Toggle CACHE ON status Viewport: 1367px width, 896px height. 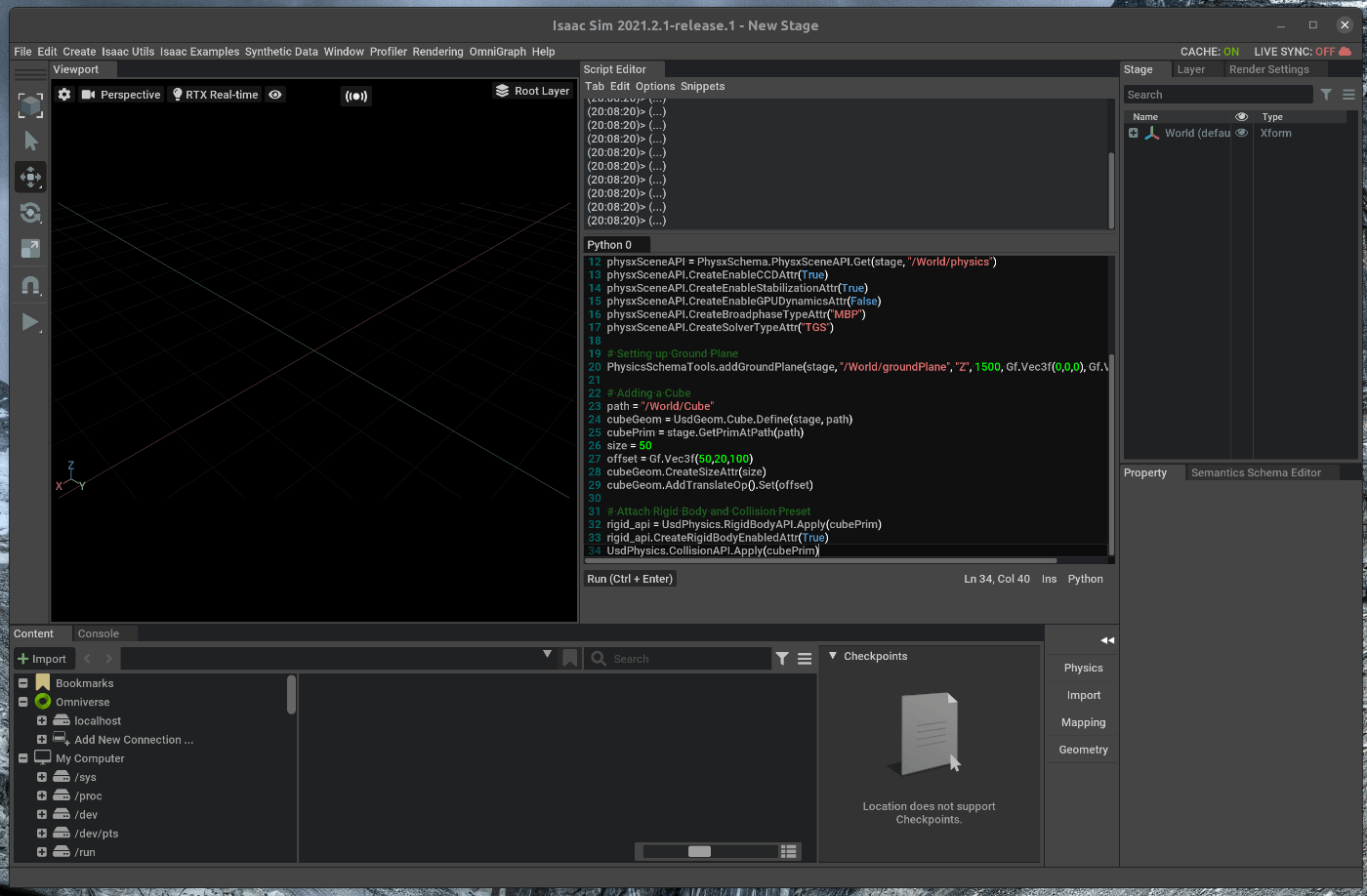pos(1210,52)
